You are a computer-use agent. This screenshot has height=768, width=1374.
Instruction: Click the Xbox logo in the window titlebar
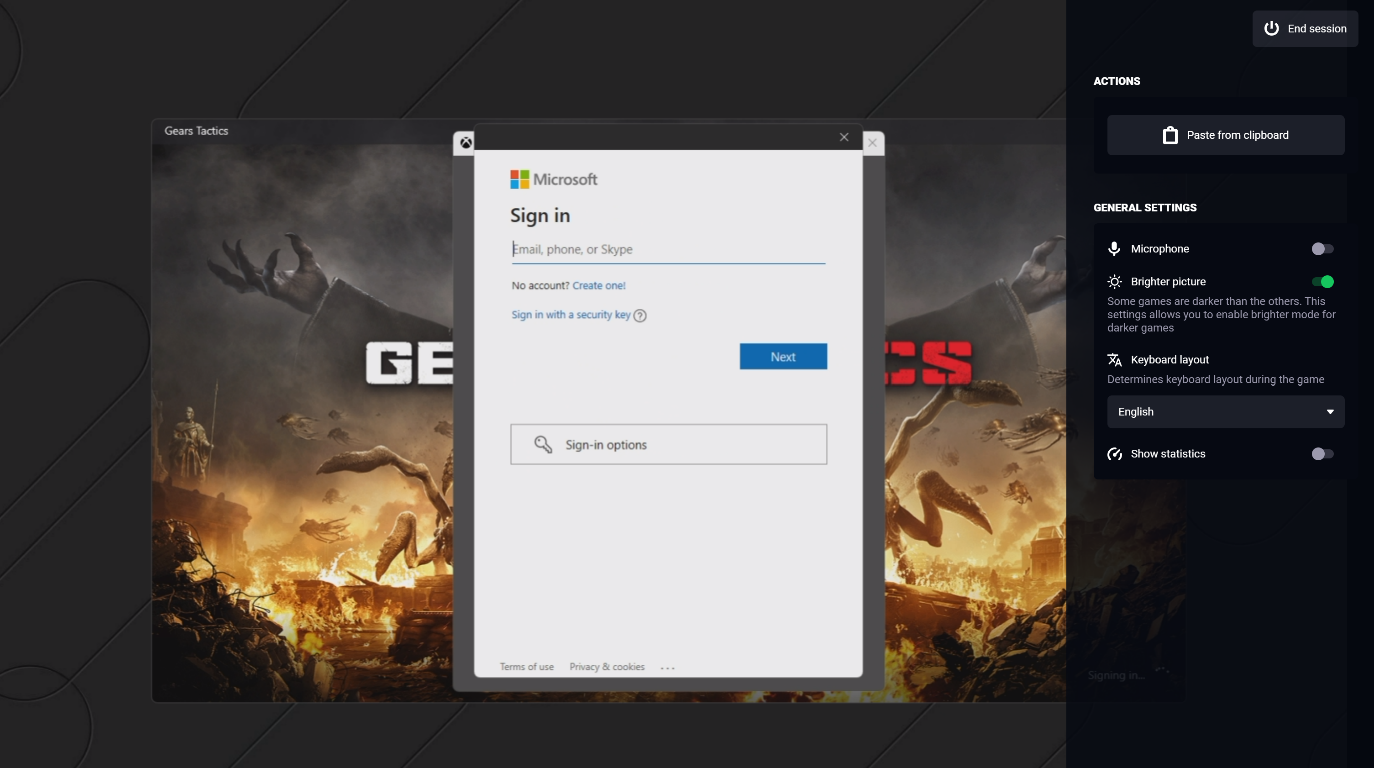click(x=464, y=143)
